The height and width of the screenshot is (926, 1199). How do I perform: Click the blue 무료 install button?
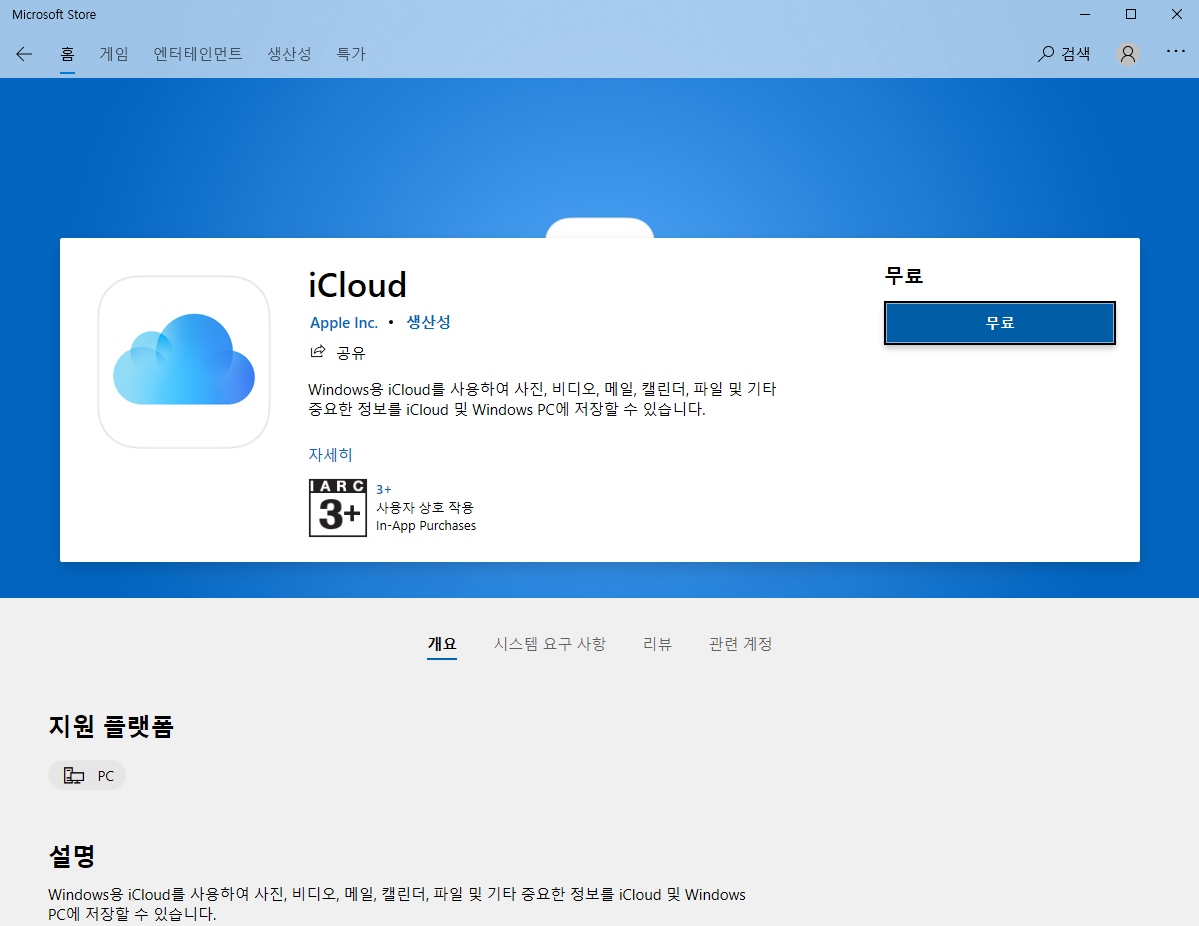(999, 323)
